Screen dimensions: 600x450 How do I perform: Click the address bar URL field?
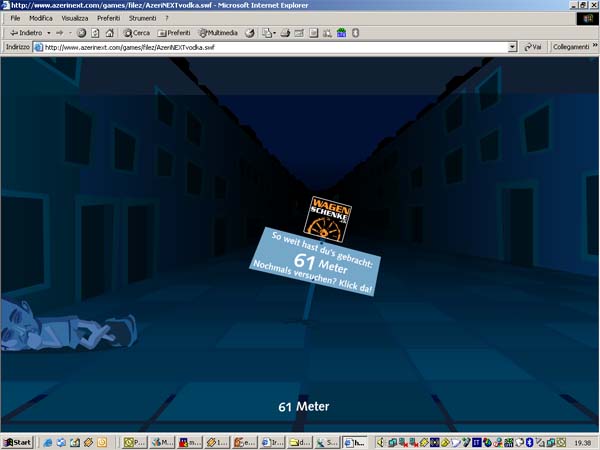tap(270, 47)
